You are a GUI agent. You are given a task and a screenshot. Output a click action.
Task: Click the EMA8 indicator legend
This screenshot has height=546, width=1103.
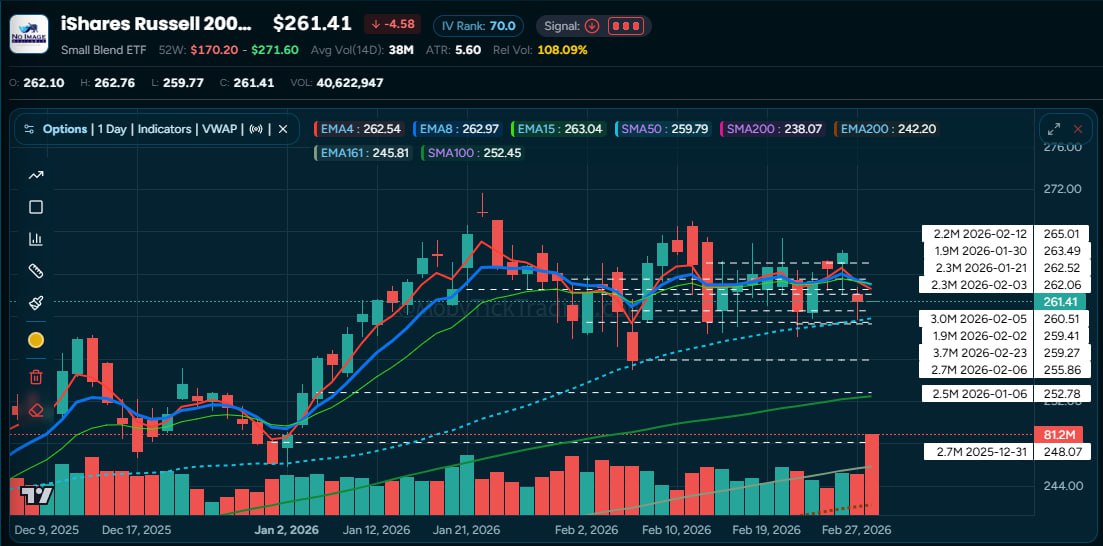pos(456,129)
